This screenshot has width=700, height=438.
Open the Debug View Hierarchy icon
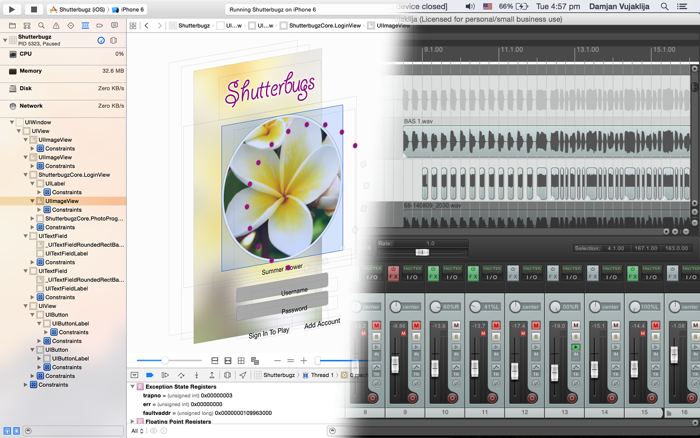pos(227,375)
